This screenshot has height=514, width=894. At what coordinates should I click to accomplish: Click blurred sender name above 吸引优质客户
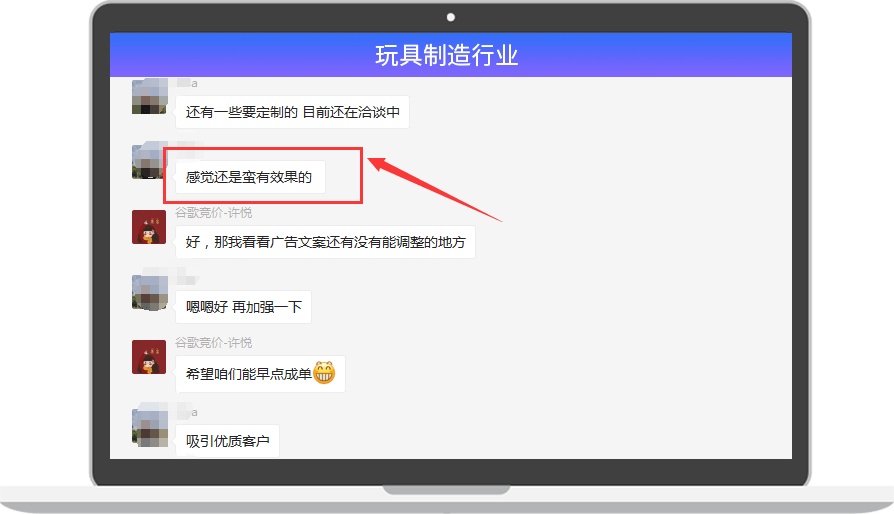coord(186,412)
